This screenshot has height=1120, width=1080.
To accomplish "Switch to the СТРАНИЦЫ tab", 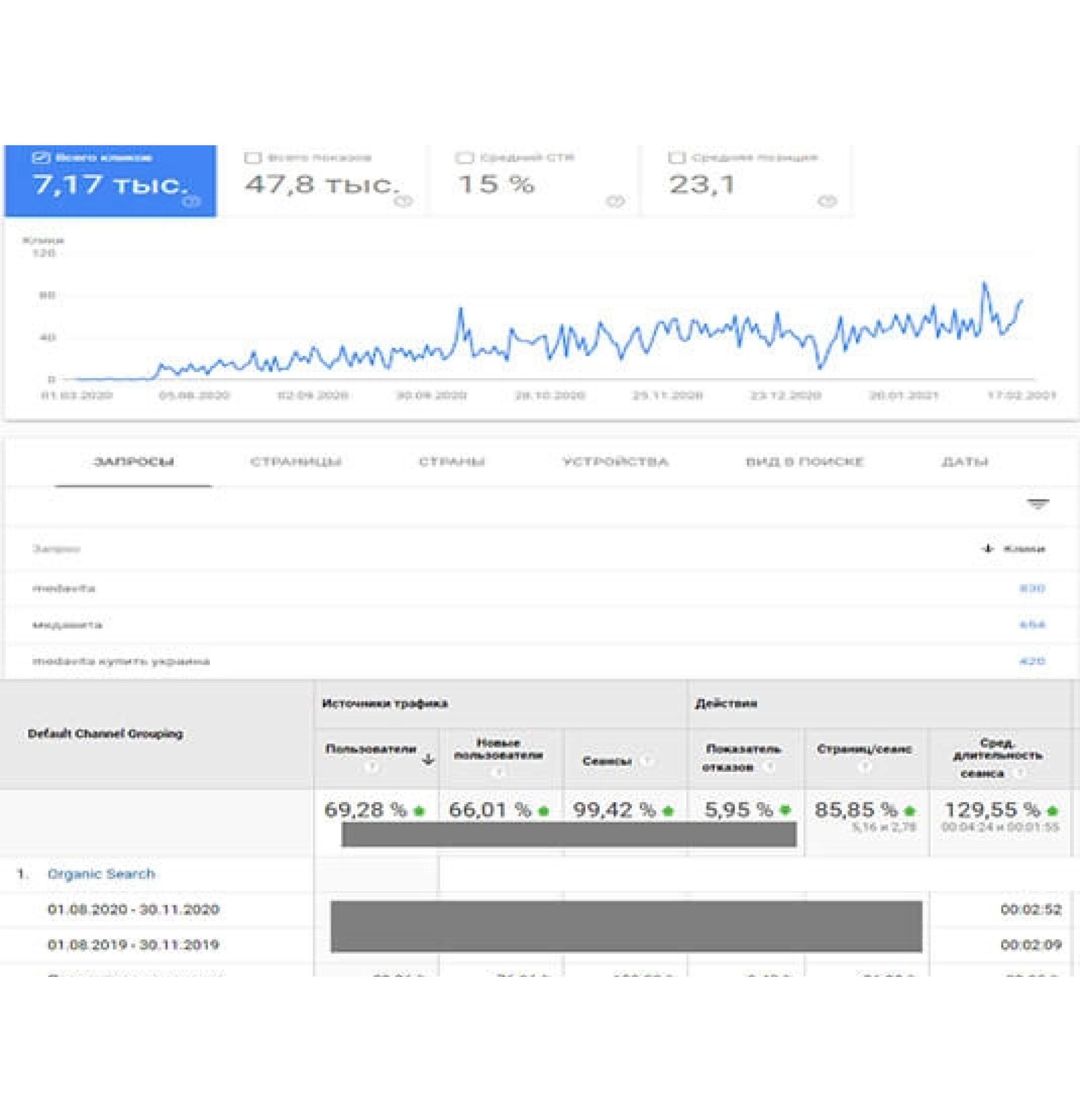I will [x=295, y=462].
